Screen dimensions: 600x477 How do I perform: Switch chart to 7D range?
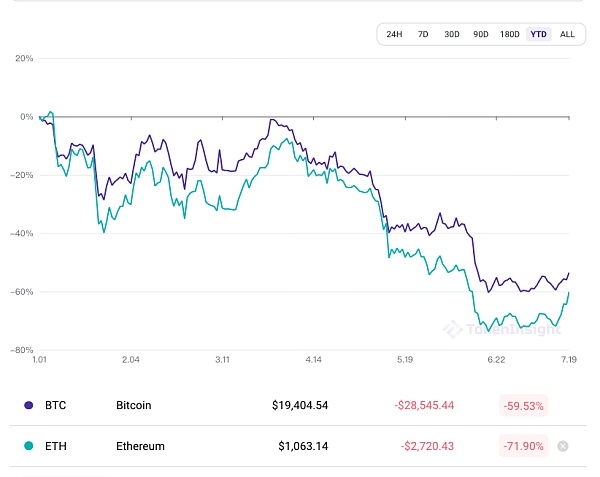click(423, 34)
